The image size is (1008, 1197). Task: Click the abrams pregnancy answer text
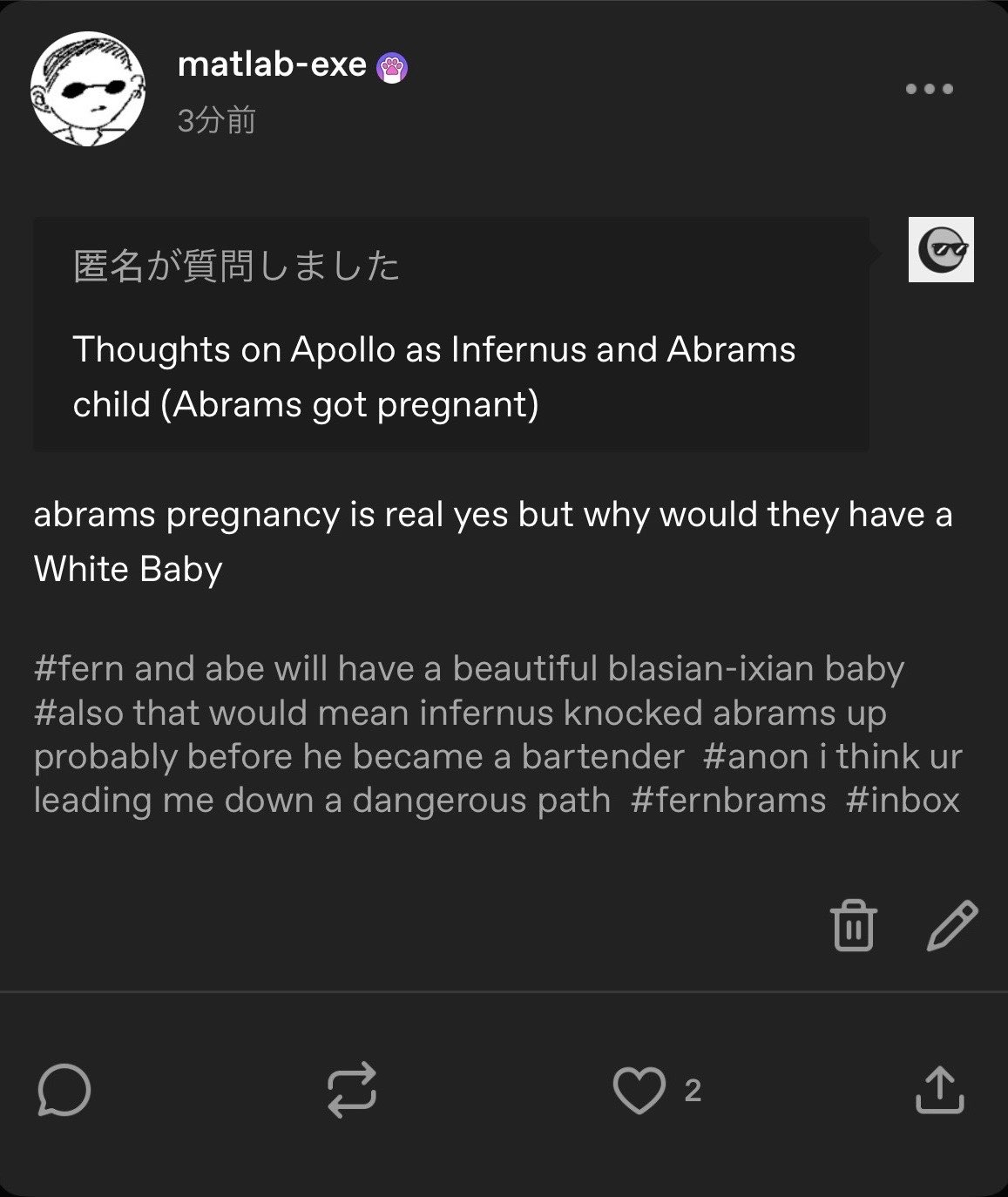click(x=493, y=542)
